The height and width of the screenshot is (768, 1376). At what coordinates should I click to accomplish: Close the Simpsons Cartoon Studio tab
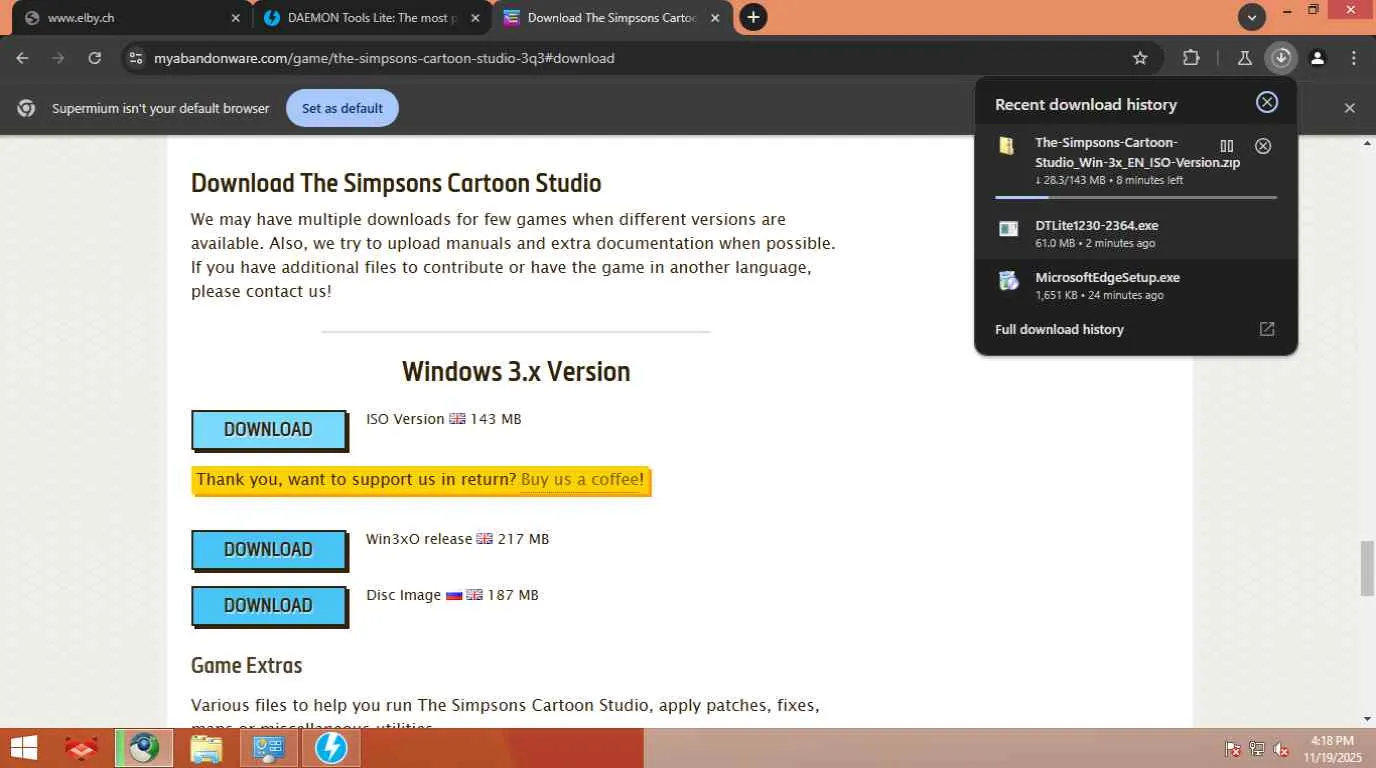tap(716, 18)
